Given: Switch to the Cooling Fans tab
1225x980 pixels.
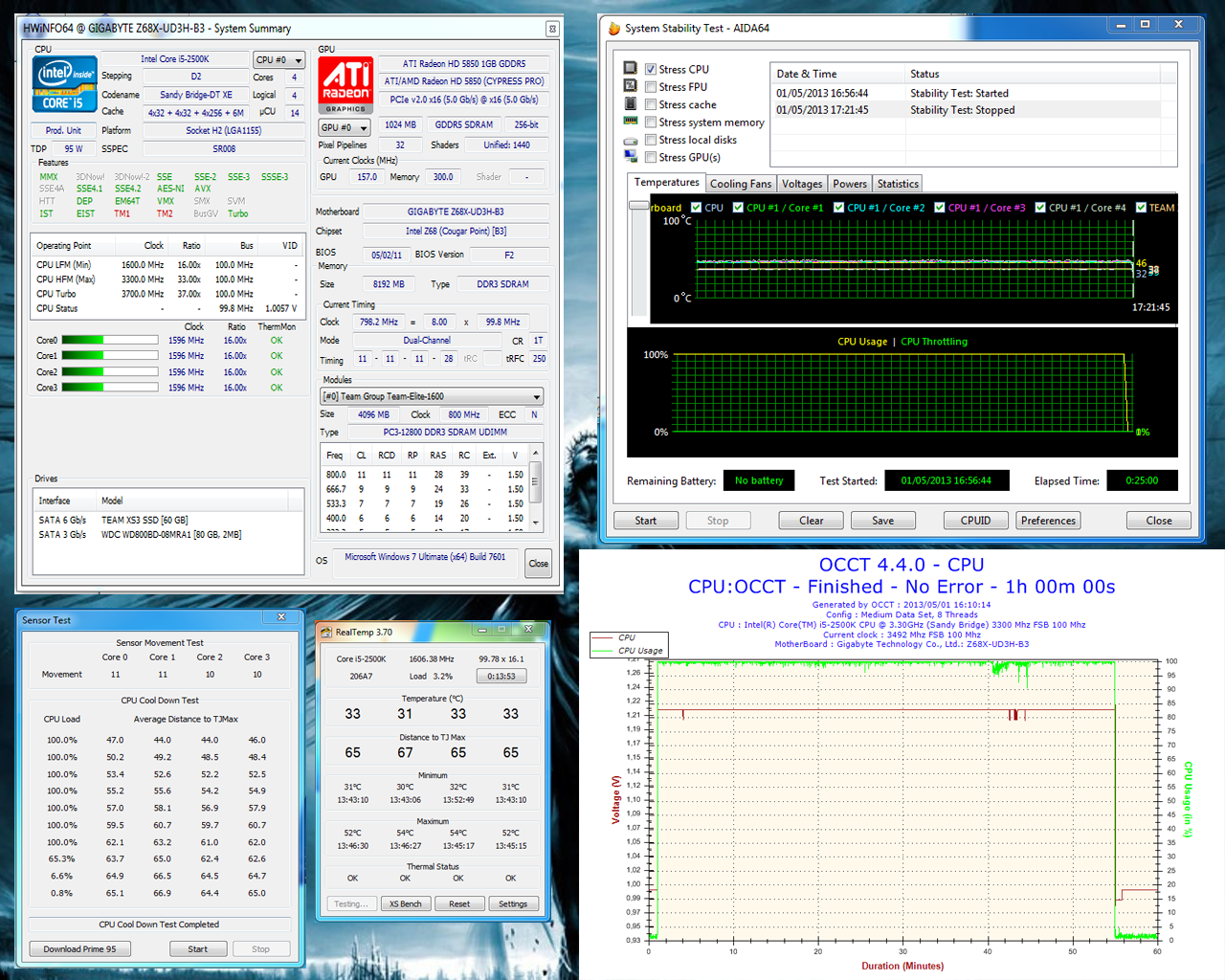Looking at the screenshot, I should point(741,184).
